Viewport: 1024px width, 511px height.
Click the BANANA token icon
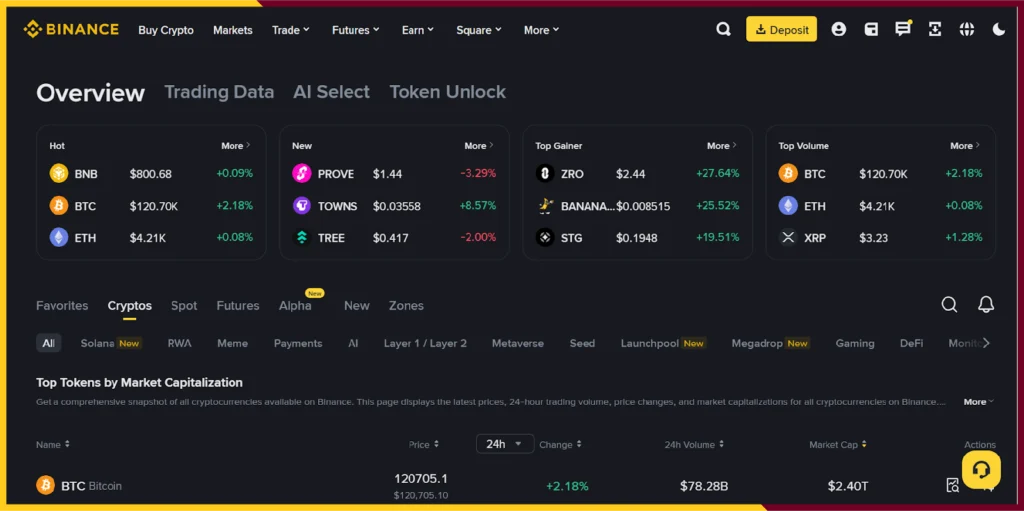(x=545, y=206)
